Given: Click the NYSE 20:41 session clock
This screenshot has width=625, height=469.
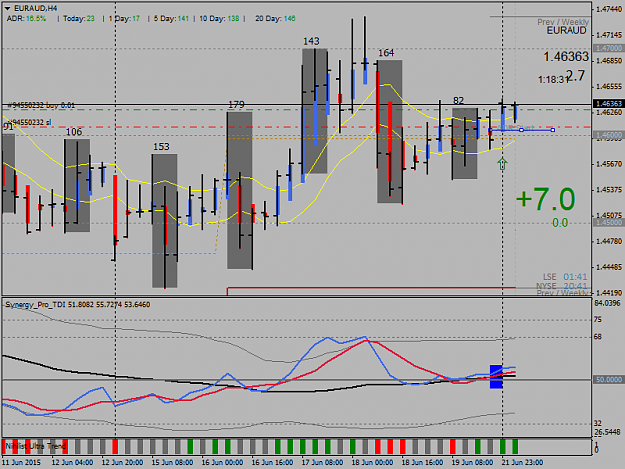Looking at the screenshot, I should pyautogui.click(x=562, y=286).
